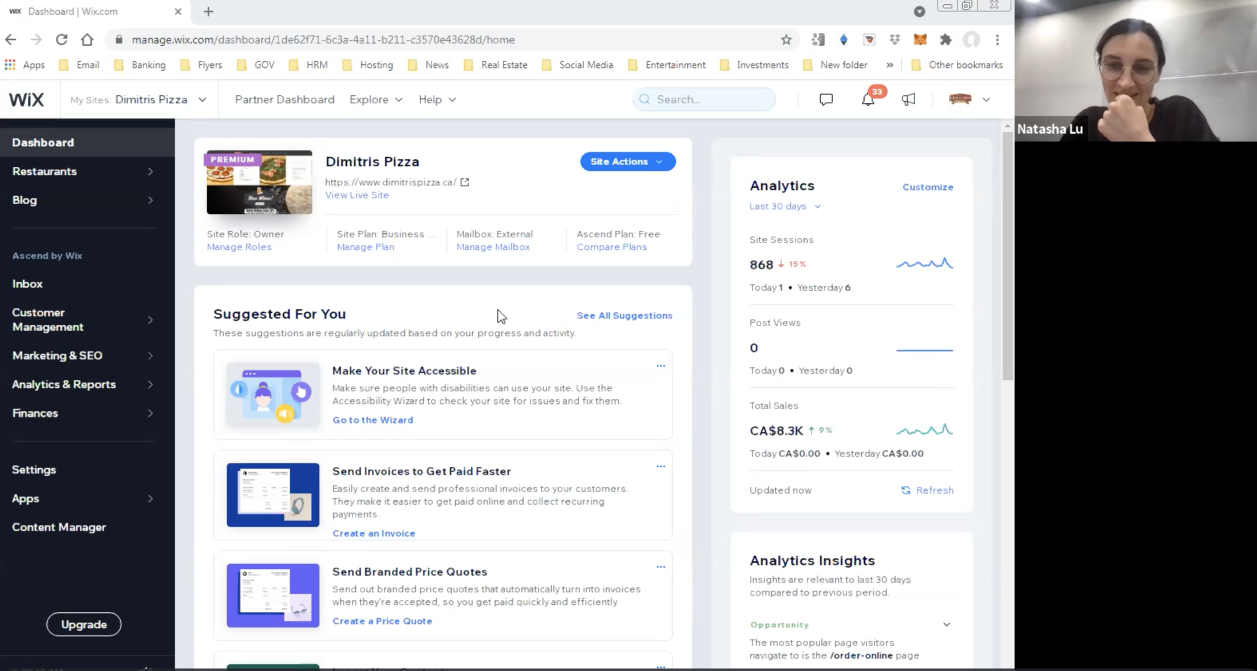1257x671 pixels.
Task: Open external link icon beside site URL
Action: pyautogui.click(x=465, y=182)
